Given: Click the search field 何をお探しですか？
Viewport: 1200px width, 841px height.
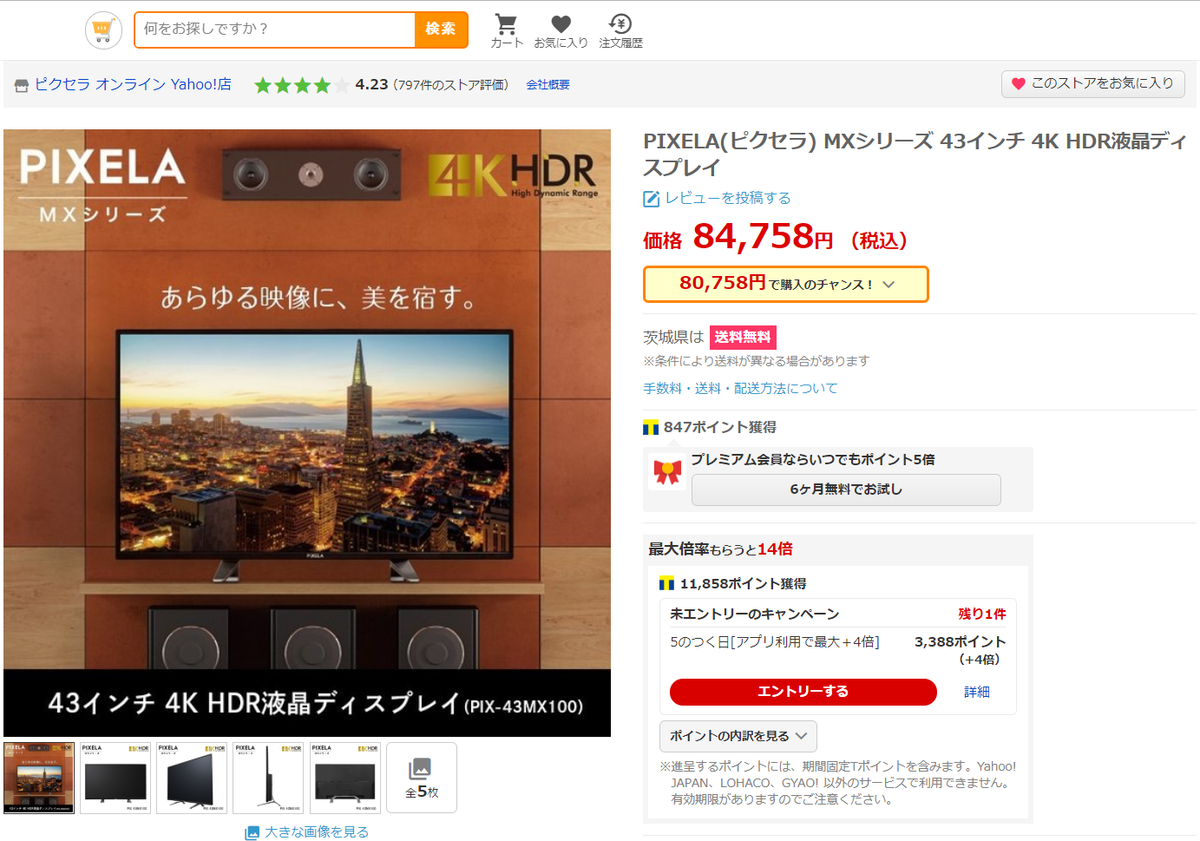Looking at the screenshot, I should point(275,29).
